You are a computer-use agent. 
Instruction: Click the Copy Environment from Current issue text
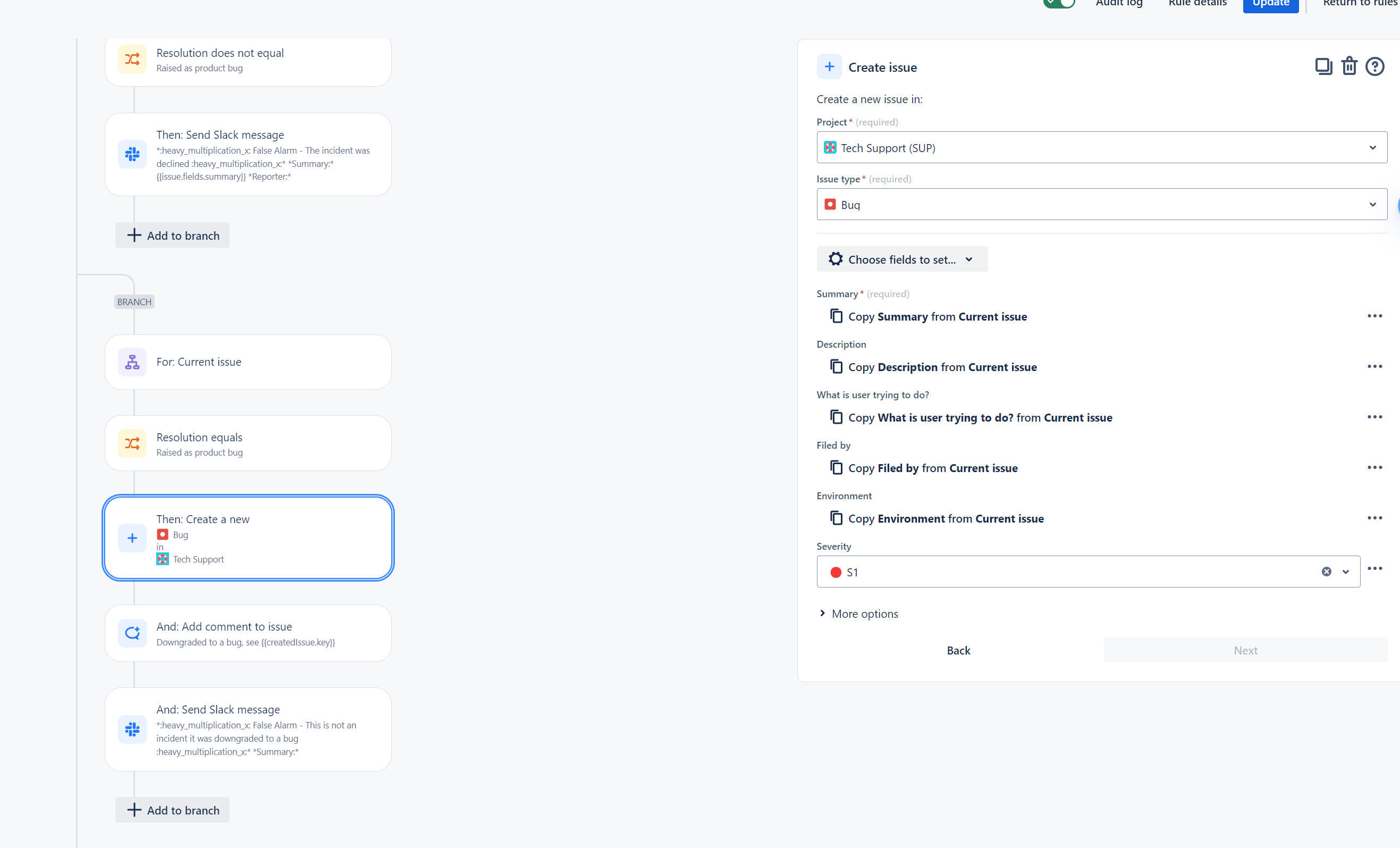(946, 519)
